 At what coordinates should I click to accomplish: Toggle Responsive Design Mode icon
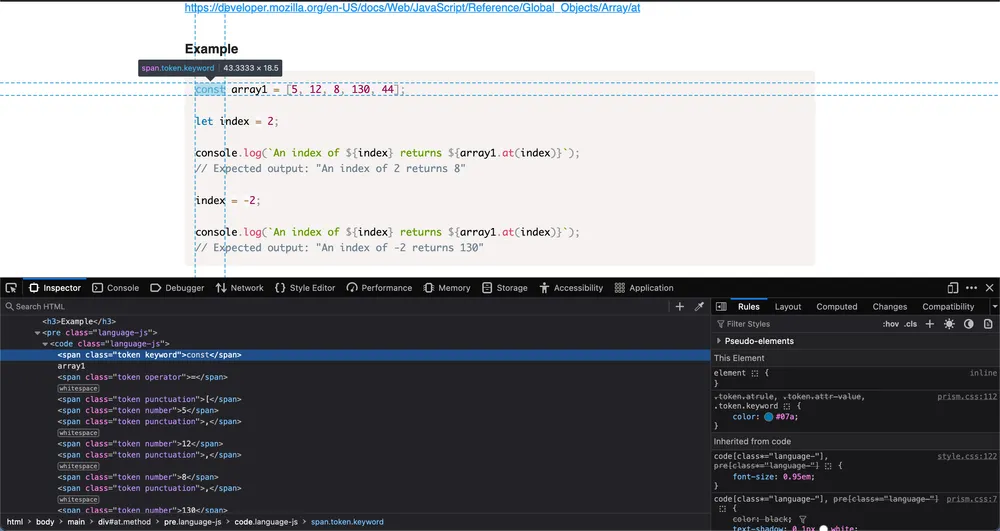[952, 288]
